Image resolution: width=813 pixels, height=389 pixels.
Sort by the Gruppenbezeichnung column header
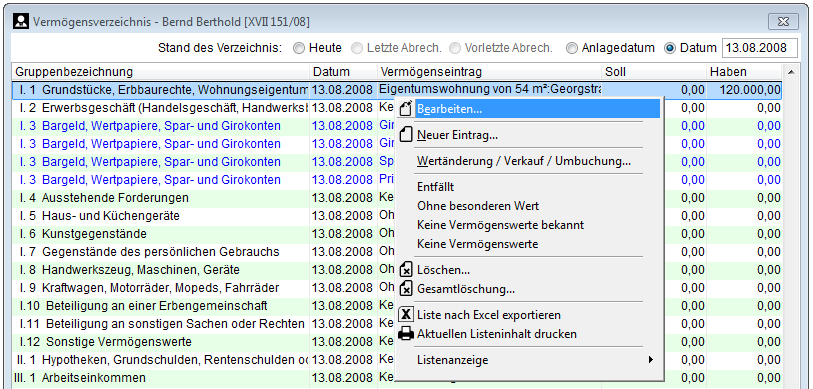pos(161,72)
